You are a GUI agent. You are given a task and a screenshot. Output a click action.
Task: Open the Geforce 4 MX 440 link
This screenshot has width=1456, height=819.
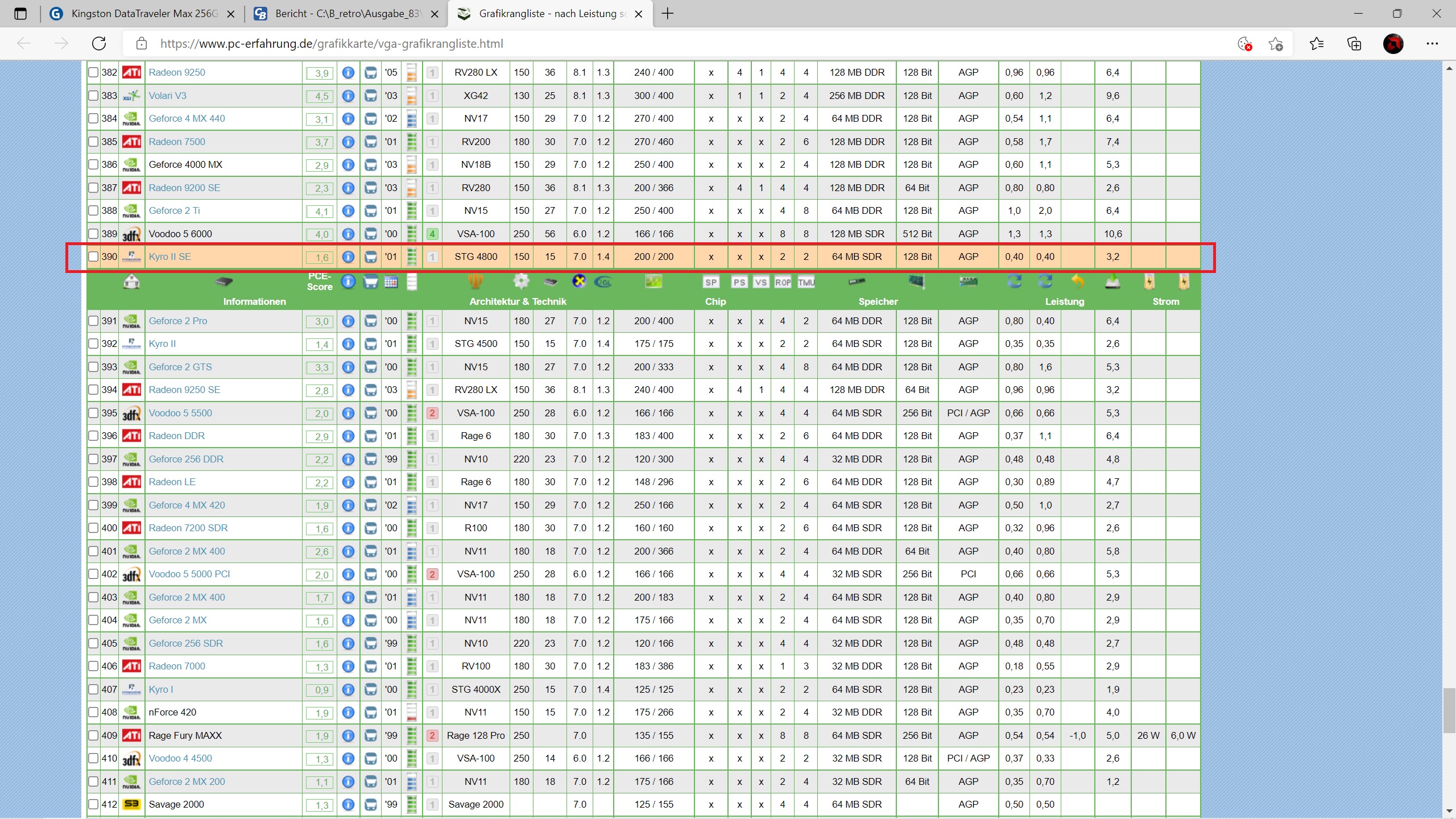187,118
